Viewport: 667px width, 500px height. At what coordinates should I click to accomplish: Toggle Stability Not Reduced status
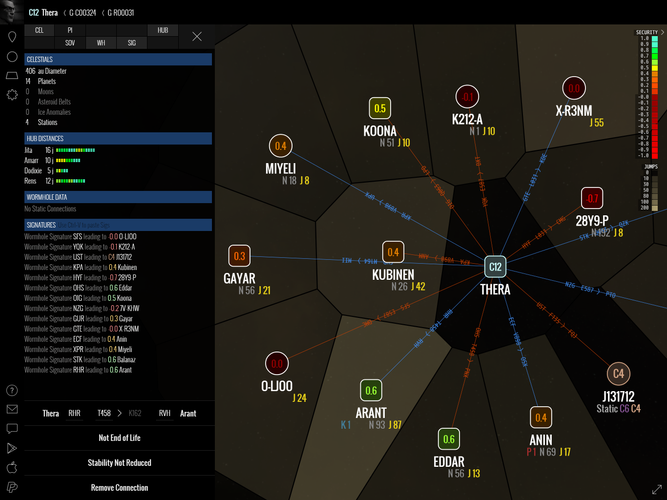[x=120, y=463]
